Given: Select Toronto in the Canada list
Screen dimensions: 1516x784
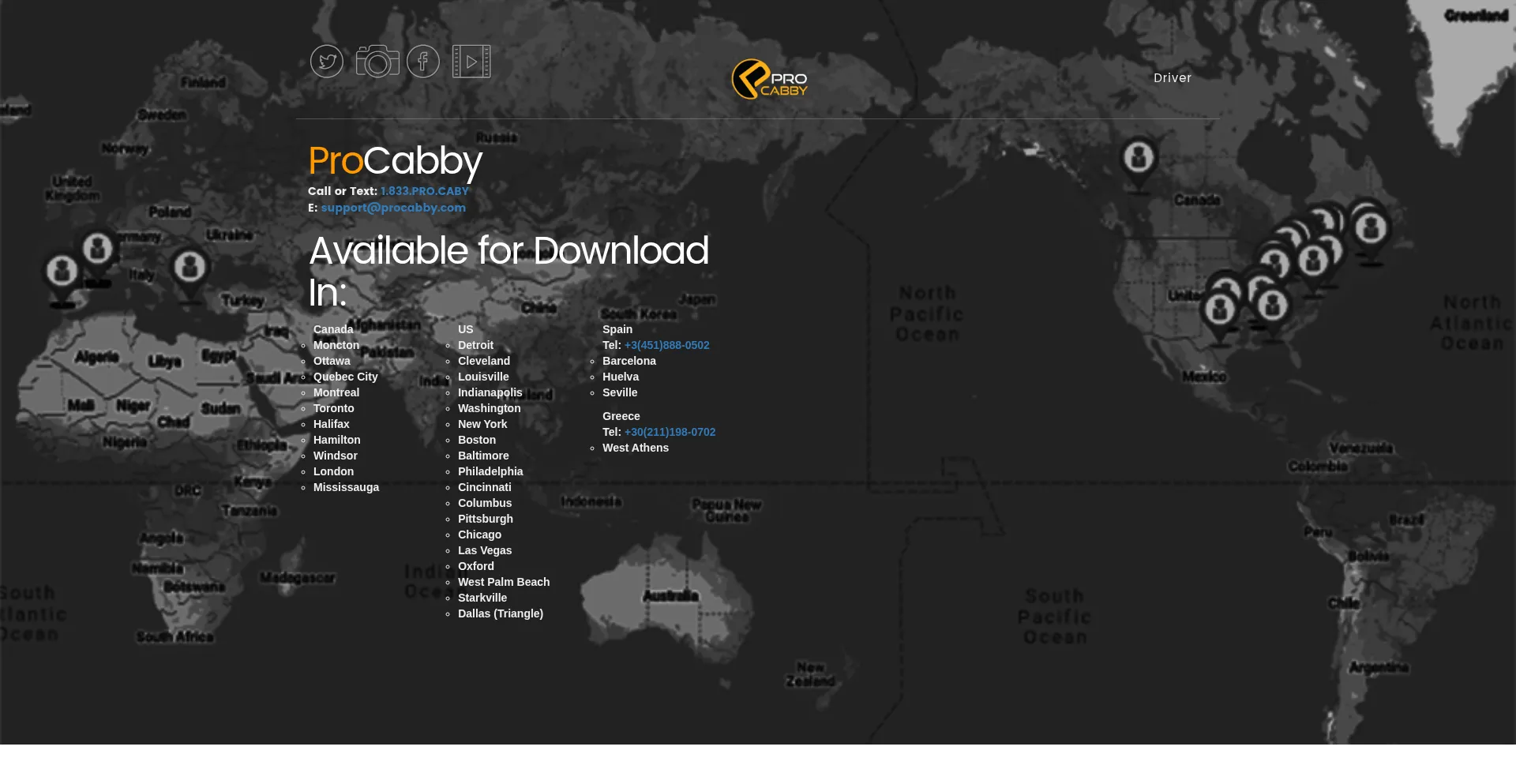Looking at the screenshot, I should (333, 408).
